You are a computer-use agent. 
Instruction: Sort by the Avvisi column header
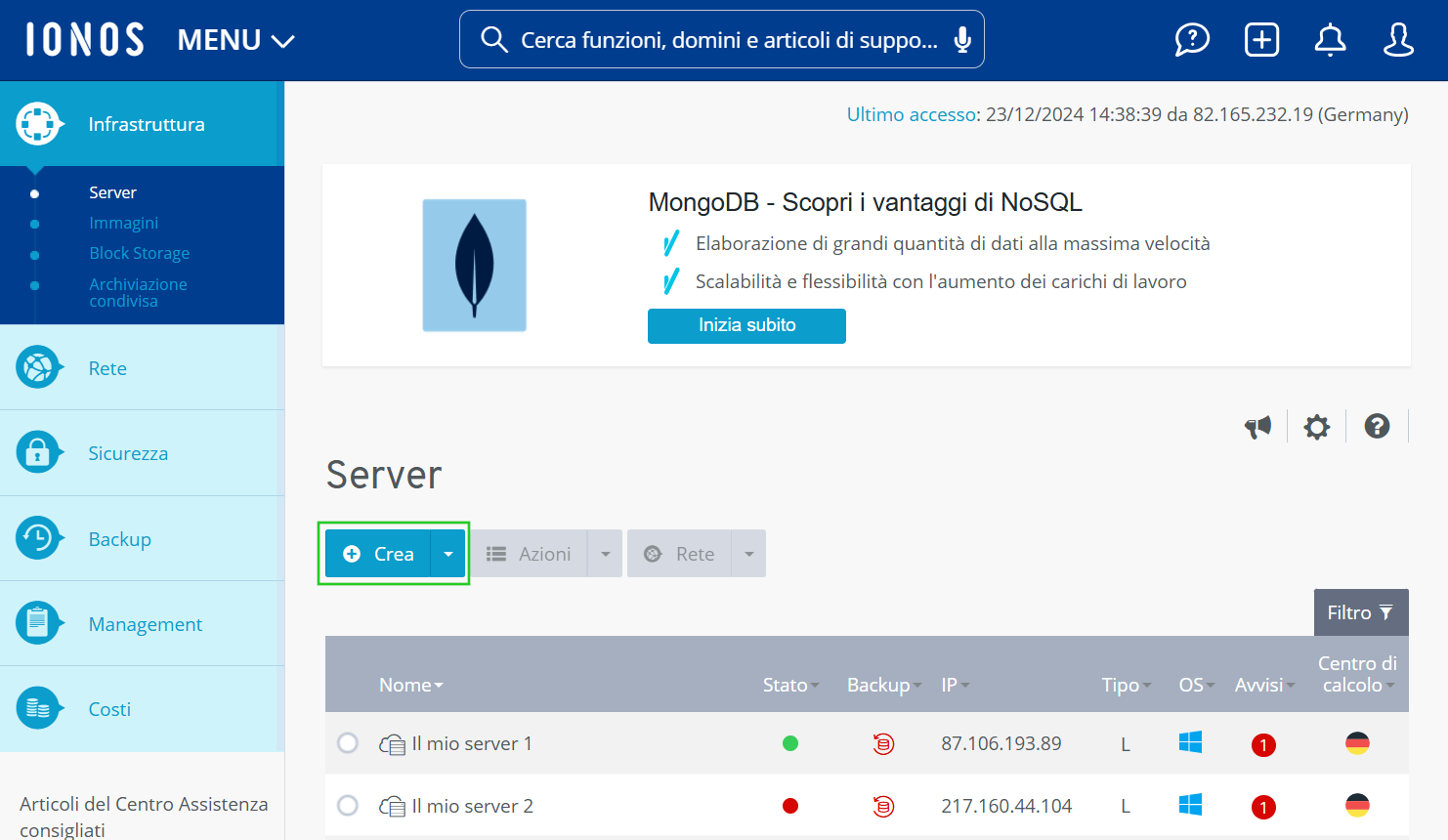tap(1265, 685)
